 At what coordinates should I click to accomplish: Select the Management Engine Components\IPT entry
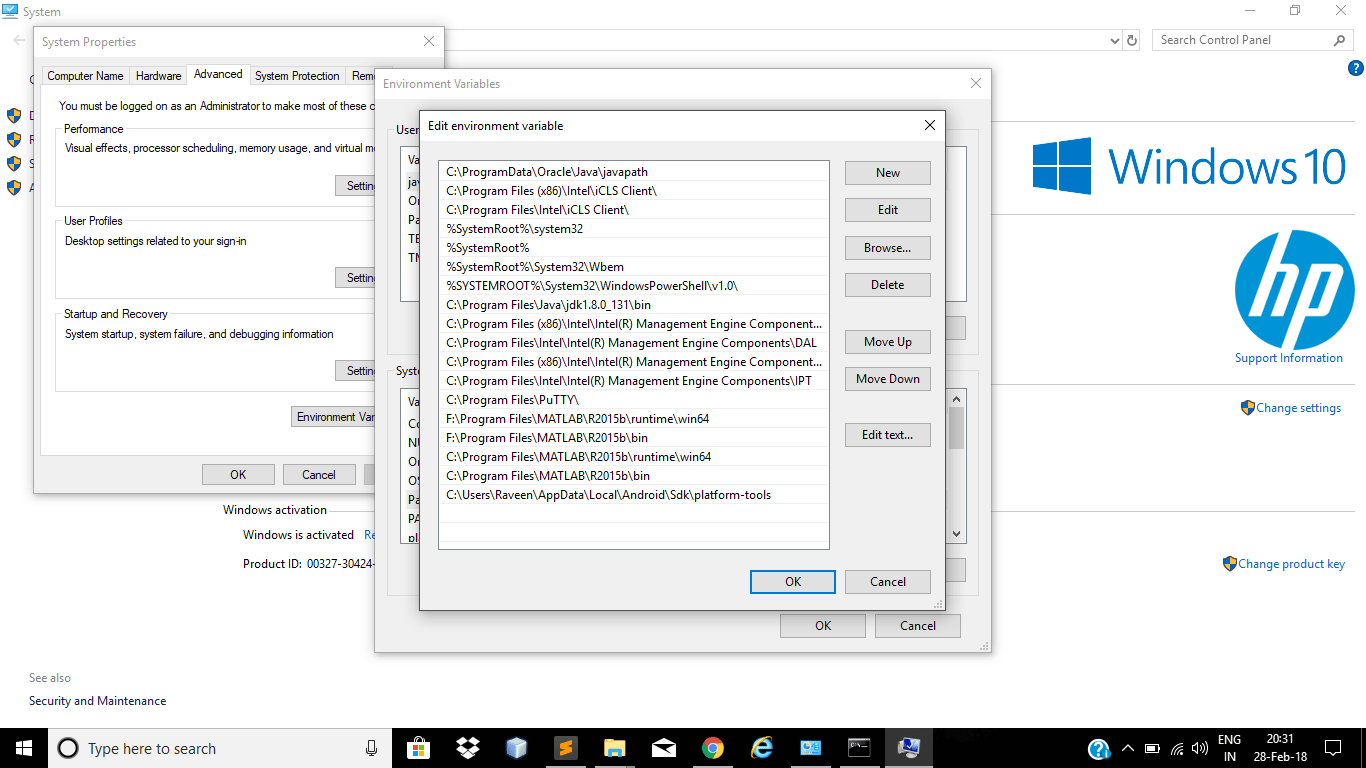tap(634, 381)
